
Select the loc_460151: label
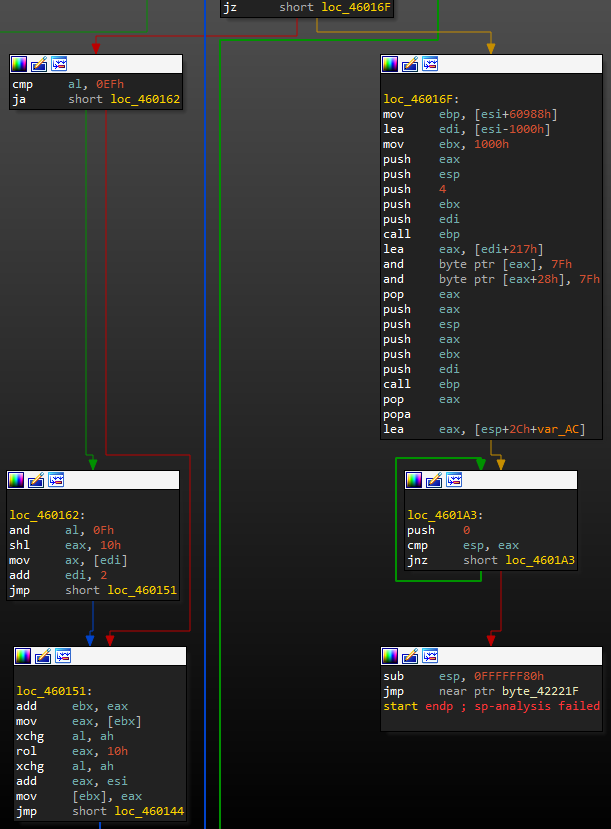54,692
